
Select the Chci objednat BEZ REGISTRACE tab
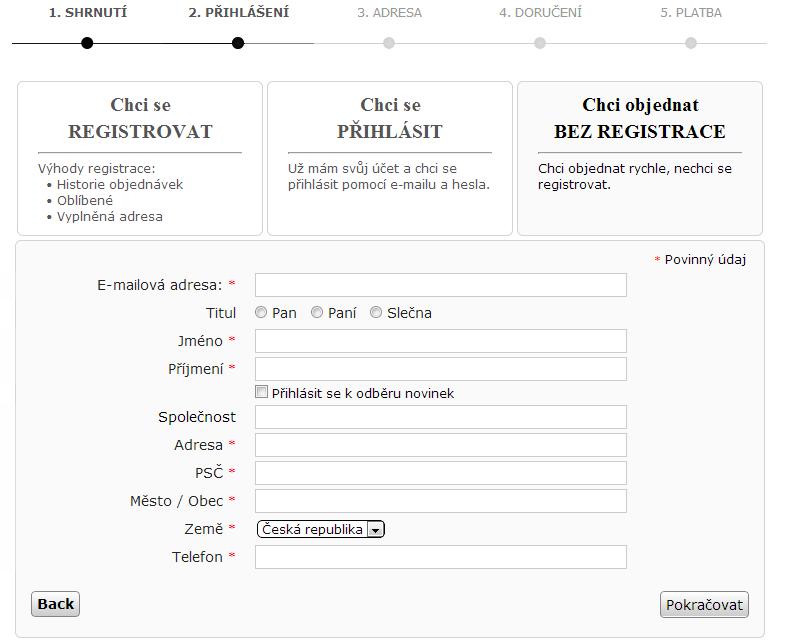coord(640,158)
